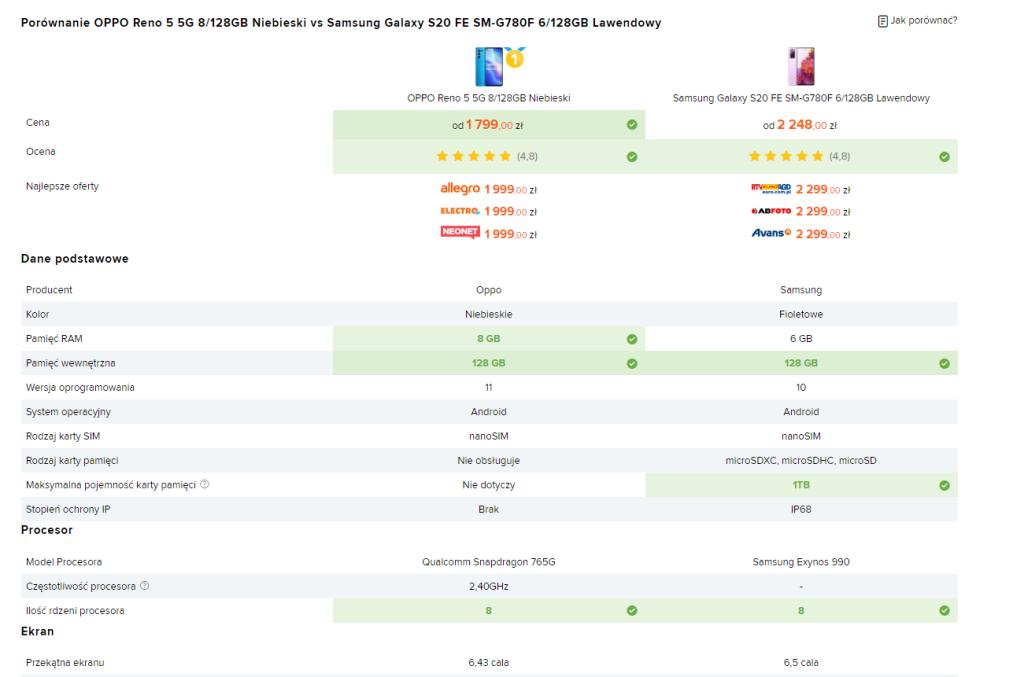Click the Nie obsługuje memory card value
The height and width of the screenshot is (677, 1024).
(x=488, y=460)
